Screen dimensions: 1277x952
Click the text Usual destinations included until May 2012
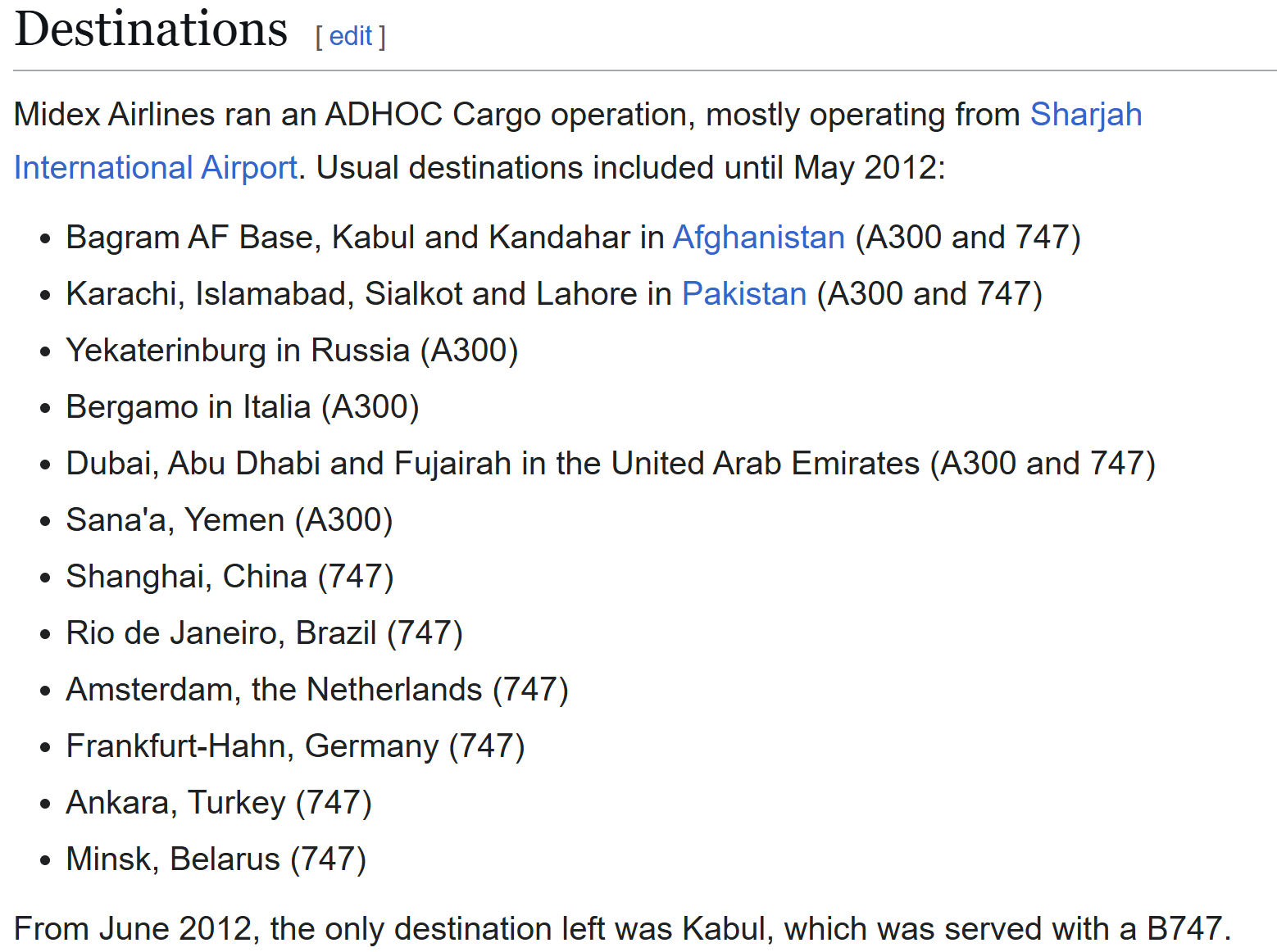(x=630, y=168)
